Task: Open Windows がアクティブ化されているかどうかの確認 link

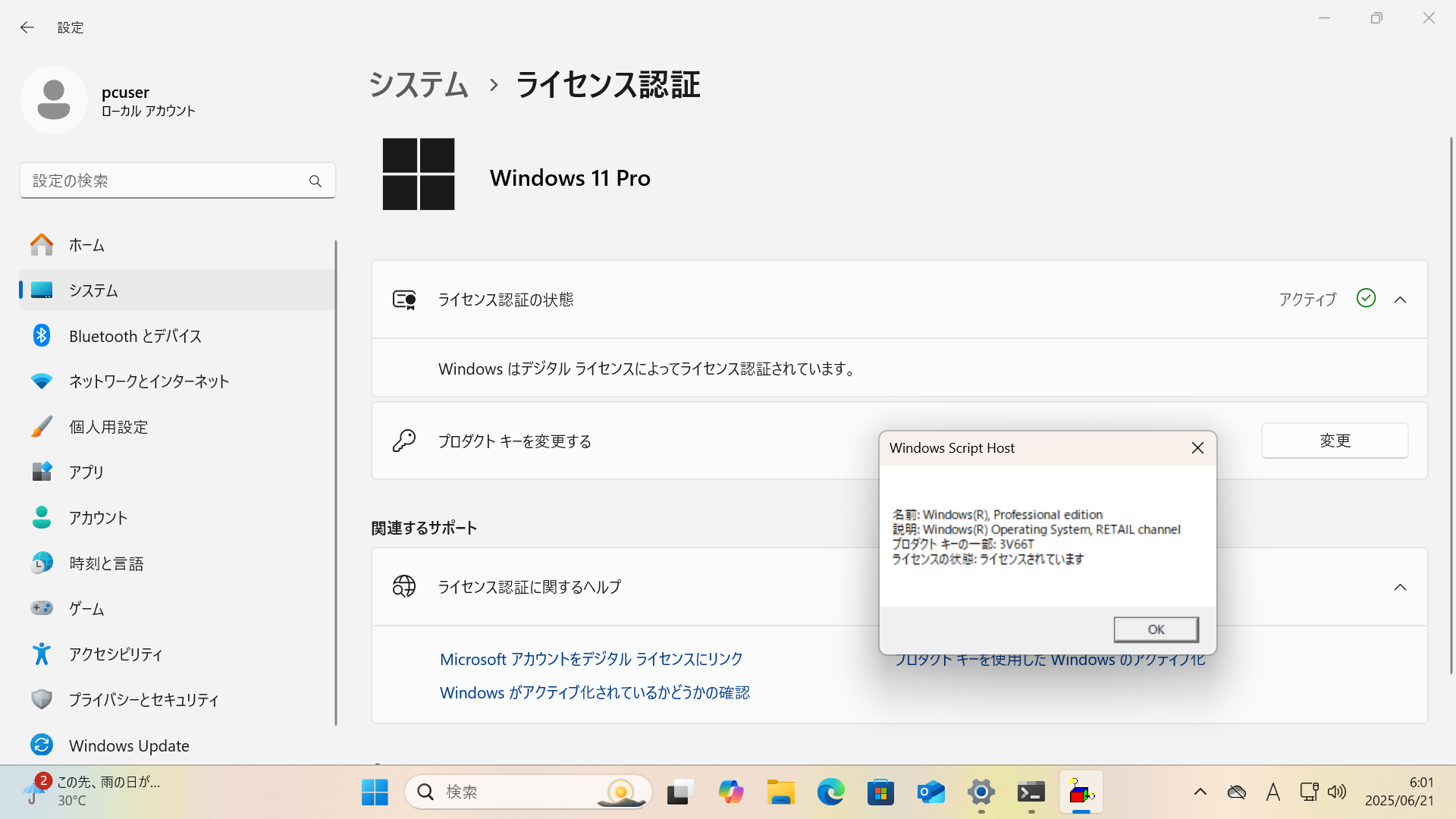Action: coord(595,692)
